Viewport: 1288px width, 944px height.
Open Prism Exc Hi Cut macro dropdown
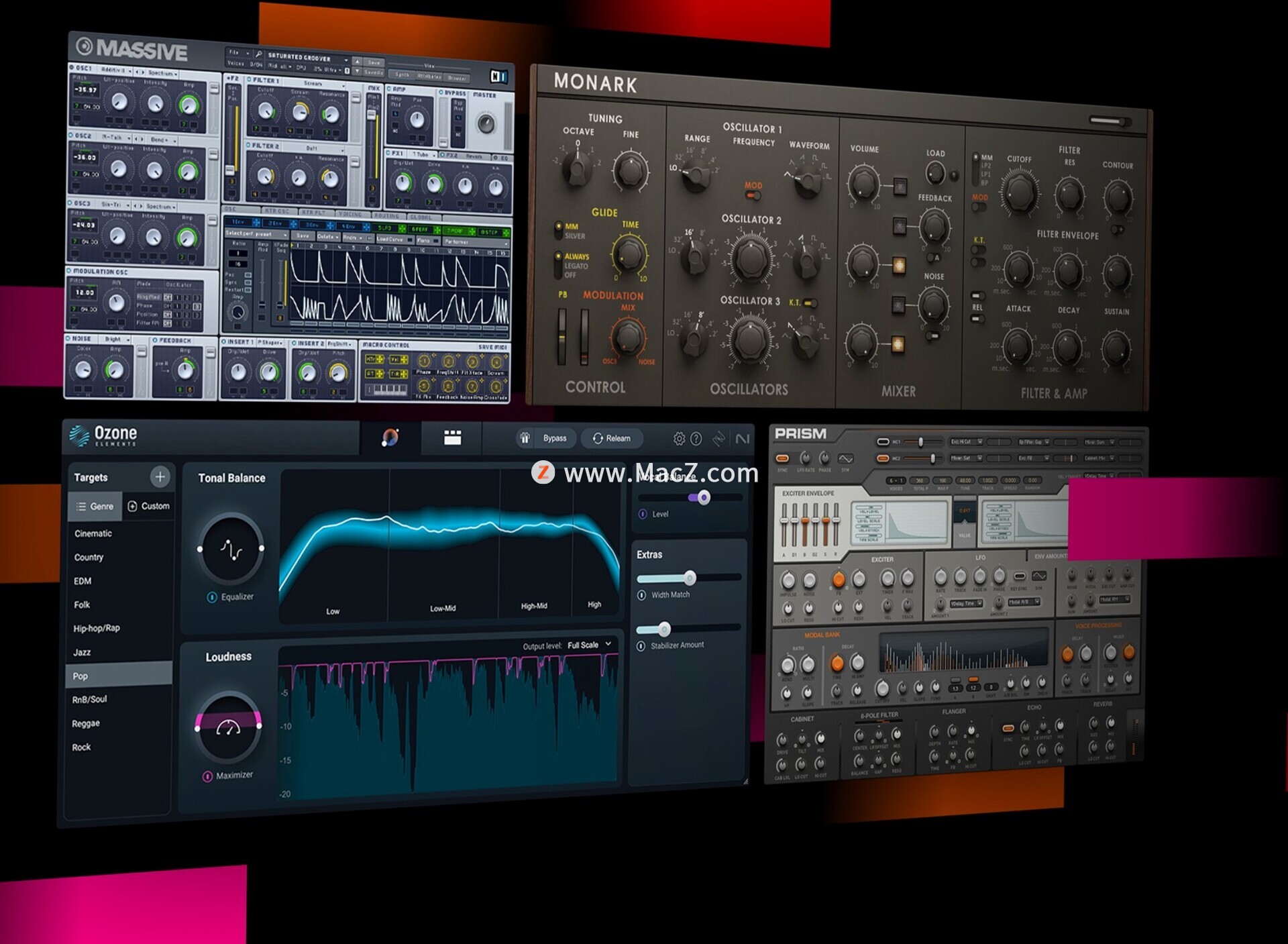point(966,441)
